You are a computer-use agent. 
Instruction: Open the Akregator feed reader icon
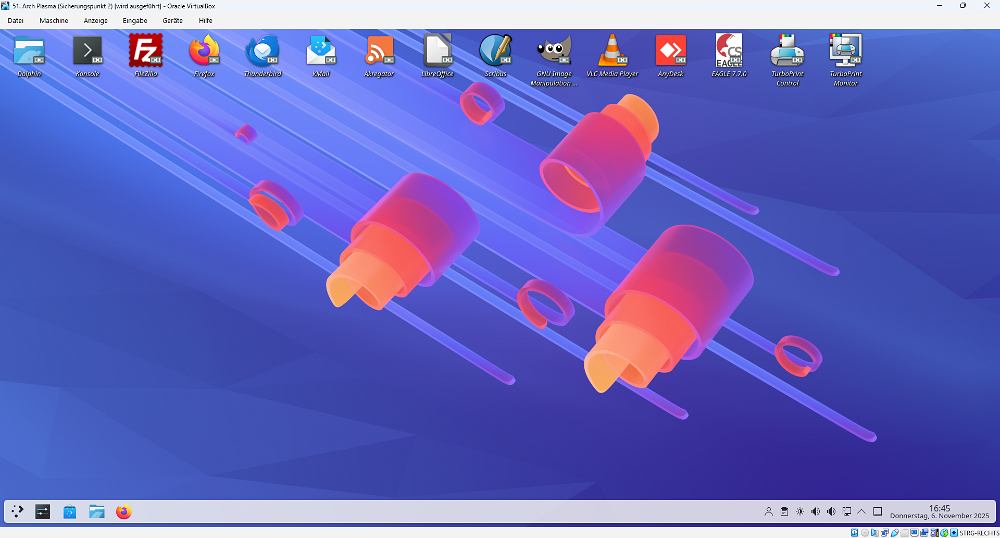click(379, 50)
